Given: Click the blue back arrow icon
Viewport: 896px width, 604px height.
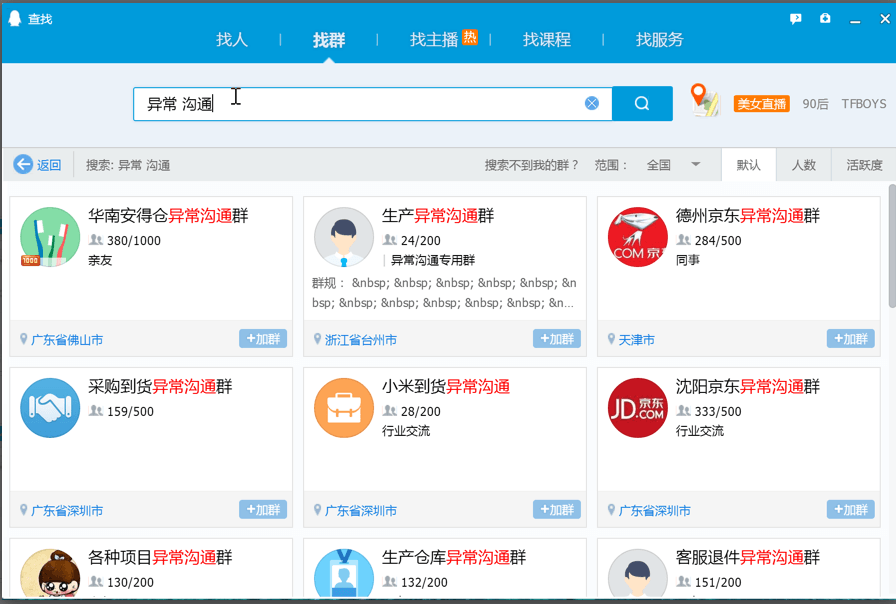Looking at the screenshot, I should [x=23, y=165].
